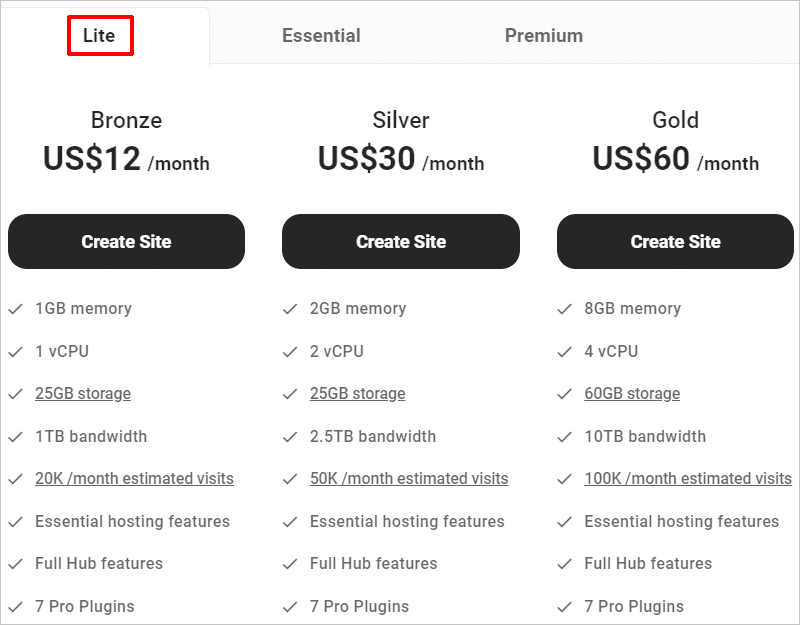Click the checkmark next to 2 vCPU

290,351
